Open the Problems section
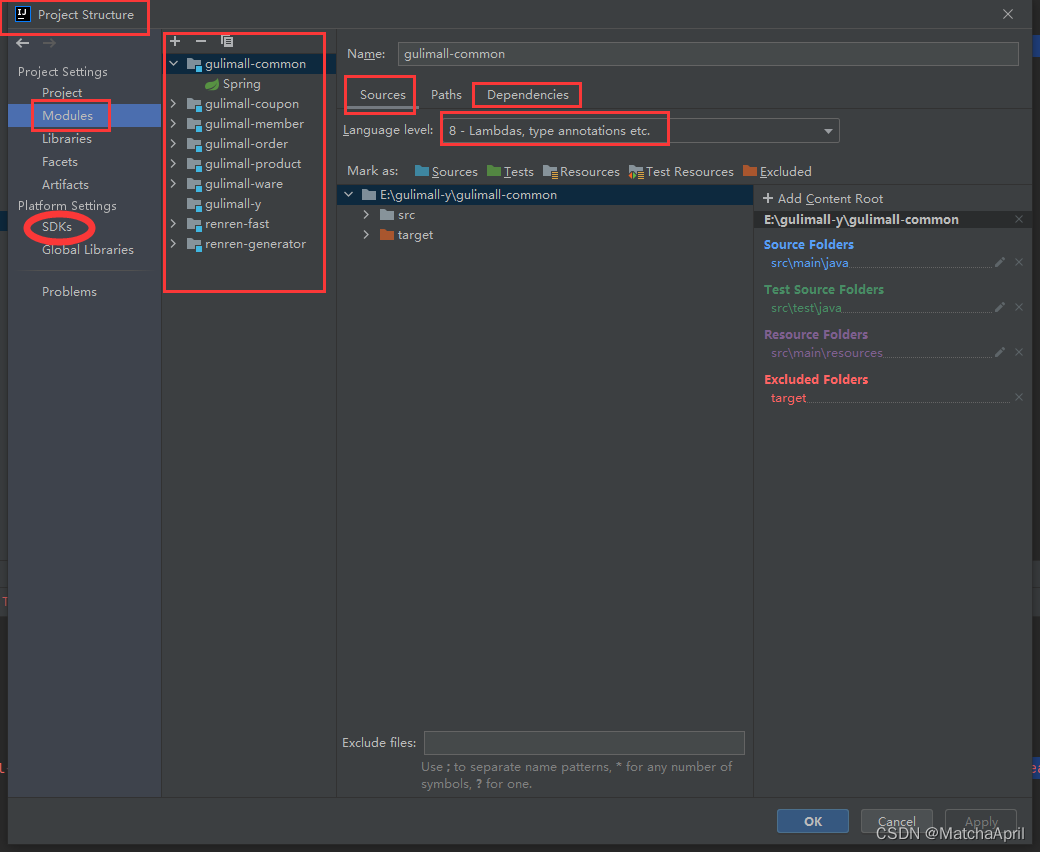Screen dimensions: 1040x852 pos(69,291)
